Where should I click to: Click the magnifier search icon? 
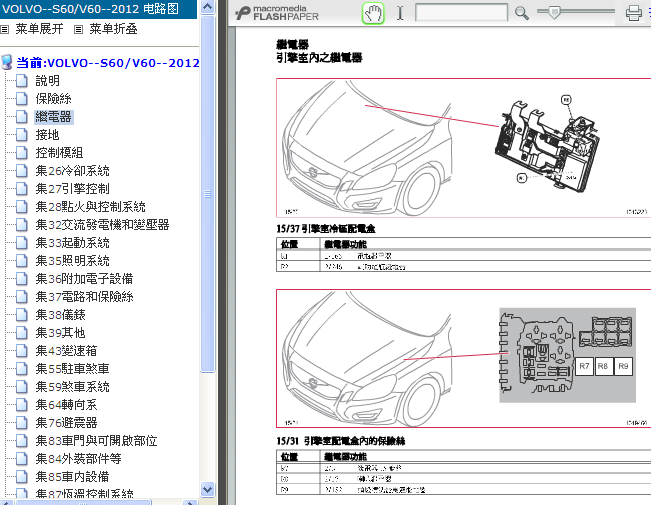tap(521, 13)
